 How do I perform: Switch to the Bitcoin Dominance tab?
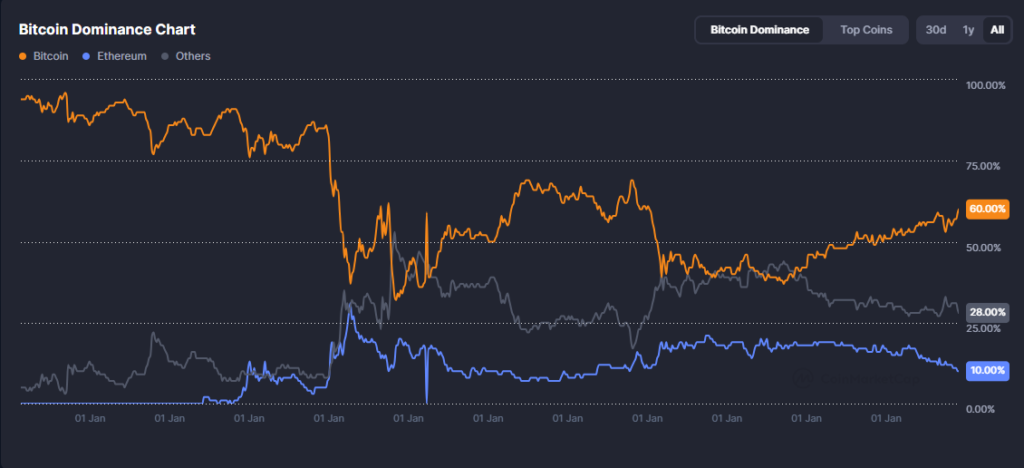[759, 30]
